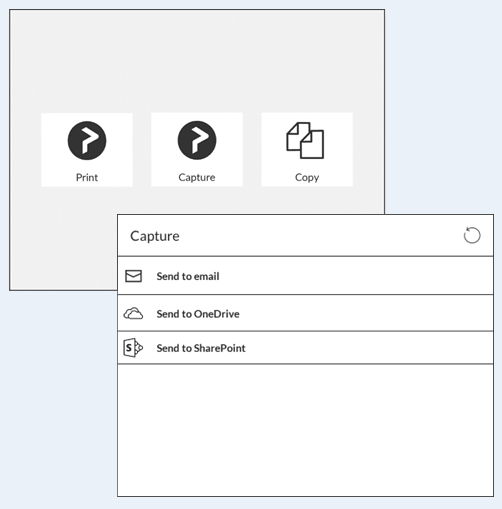This screenshot has height=509, width=502.
Task: Tap the round PaperCut logo above Print
Action: coord(87,140)
